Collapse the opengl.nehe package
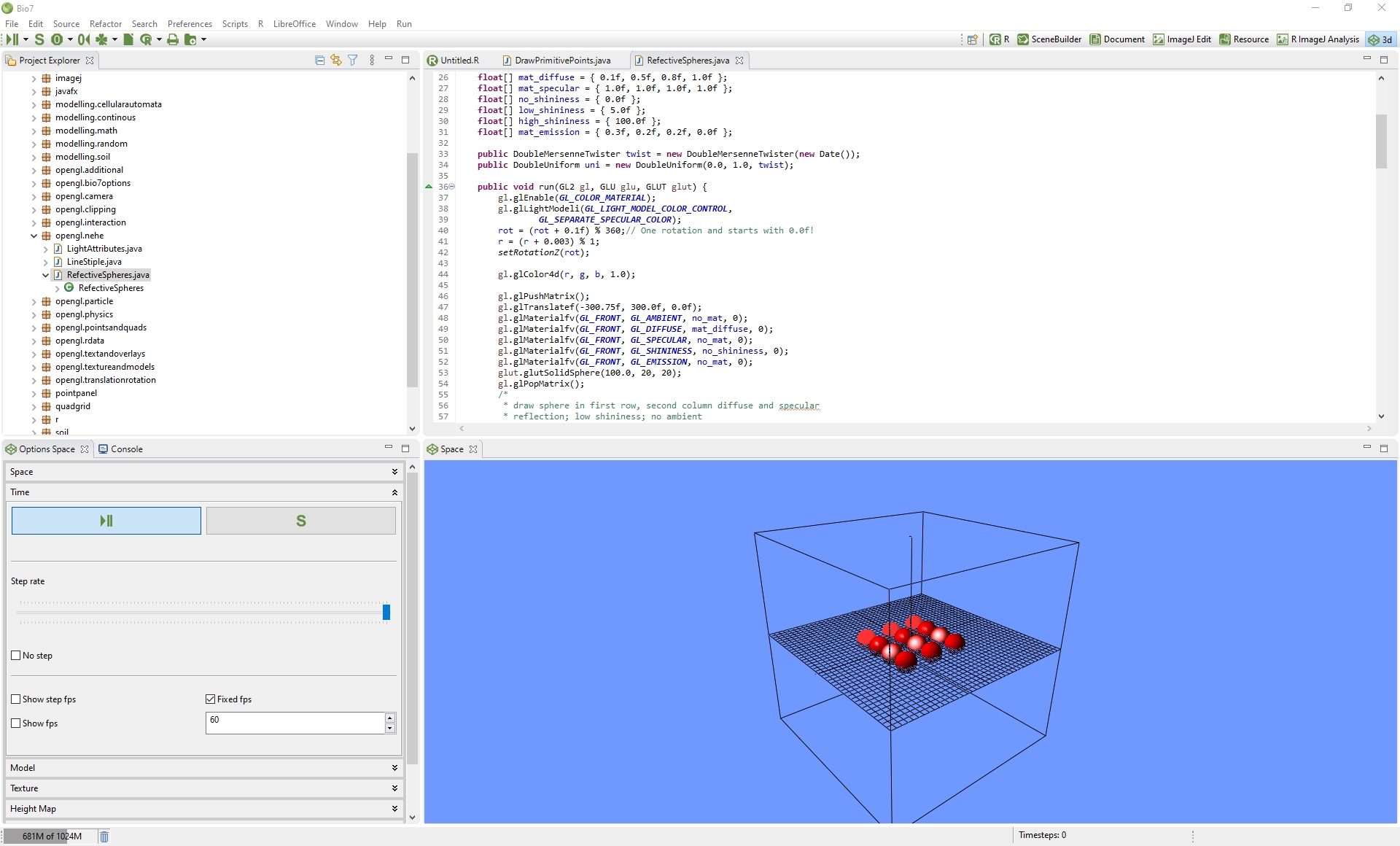This screenshot has height=846, width=1400. click(34, 236)
